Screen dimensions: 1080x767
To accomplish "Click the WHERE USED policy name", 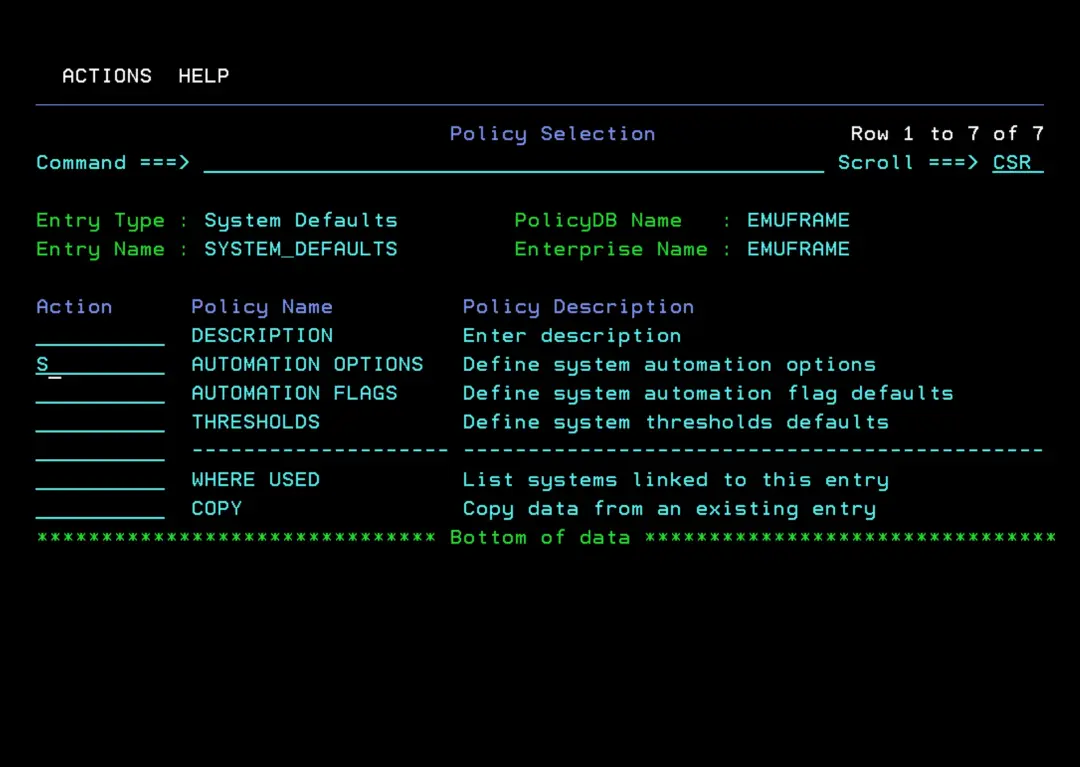I will click(x=256, y=481).
